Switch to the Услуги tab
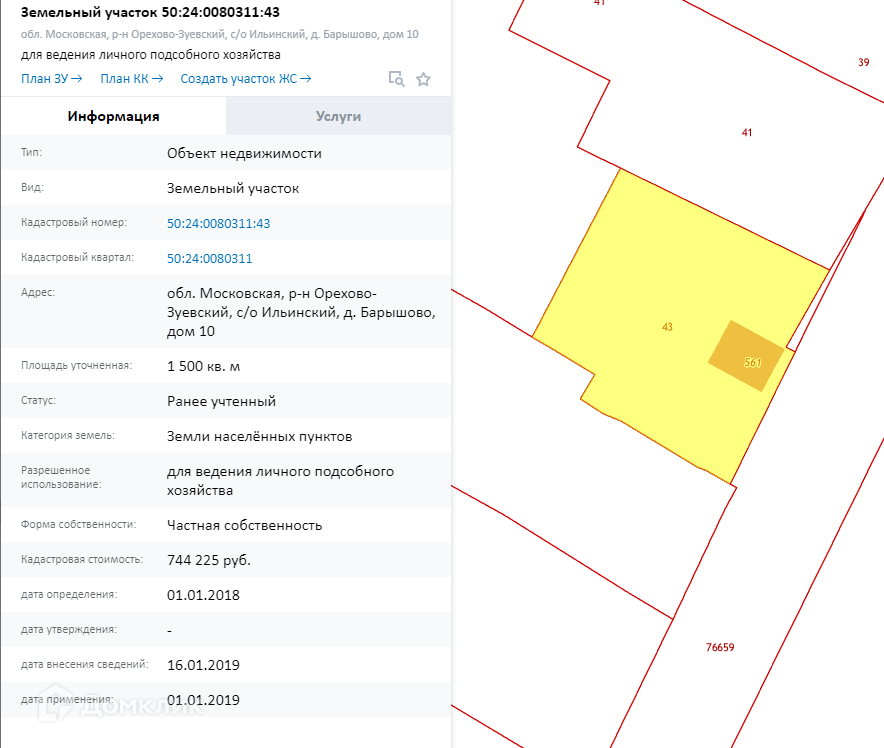884x748 pixels. point(338,116)
